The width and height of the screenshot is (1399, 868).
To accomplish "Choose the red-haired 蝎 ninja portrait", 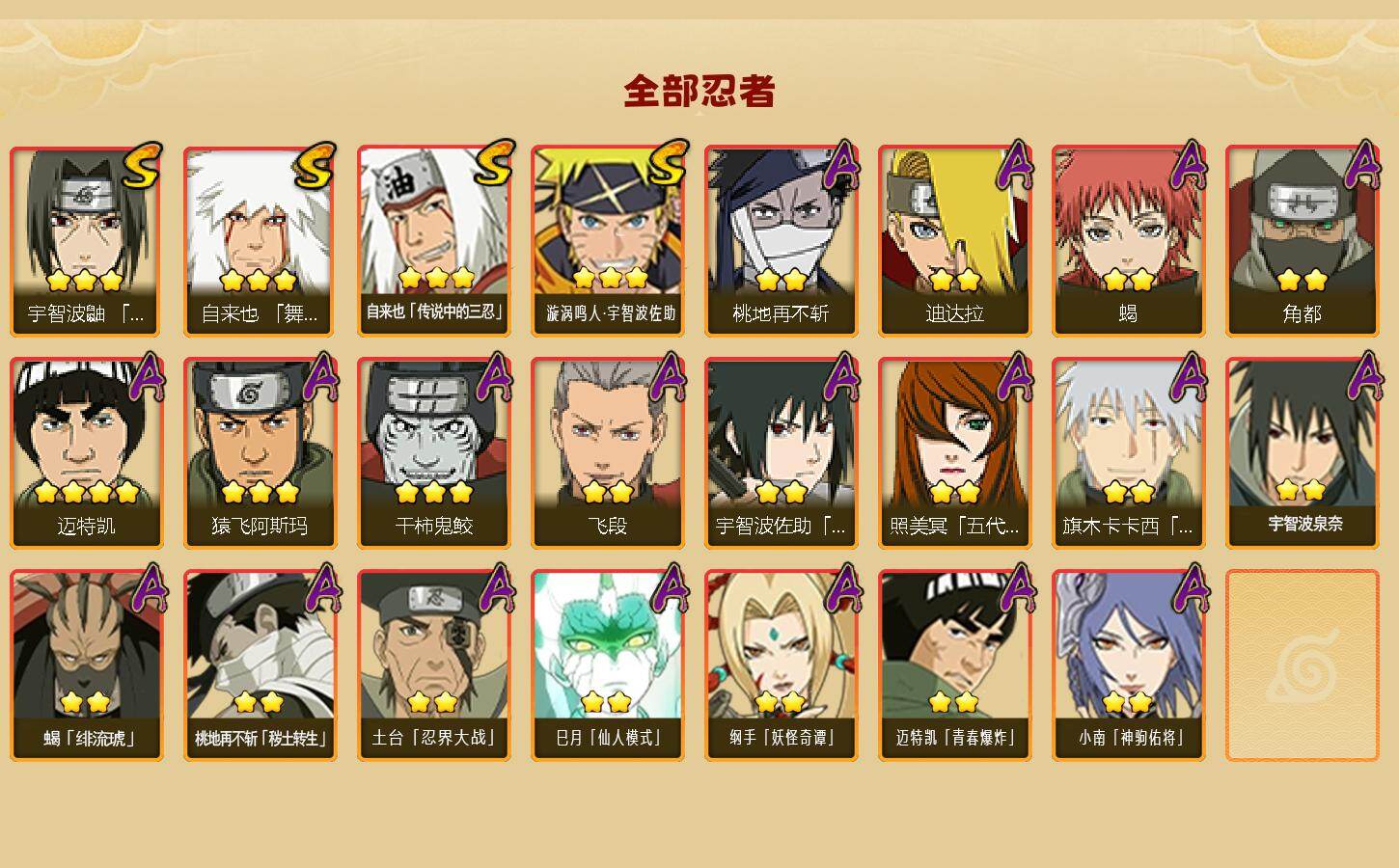I will tap(1128, 241).
